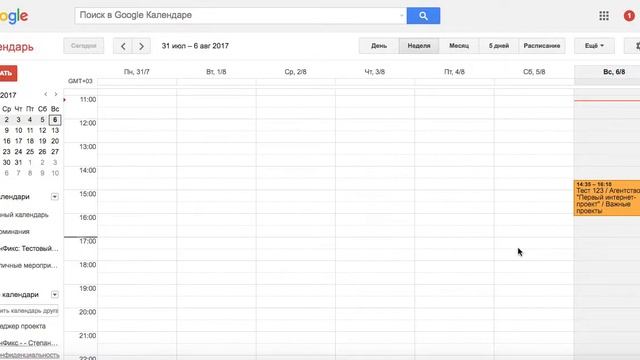This screenshot has width=640, height=360.
Task: Select day 13 in mini calendar
Action: [x=55, y=131]
